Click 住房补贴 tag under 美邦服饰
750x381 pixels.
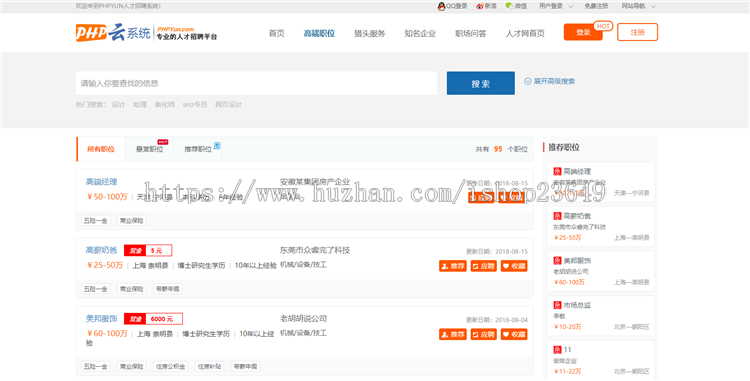pyautogui.click(x=209, y=367)
